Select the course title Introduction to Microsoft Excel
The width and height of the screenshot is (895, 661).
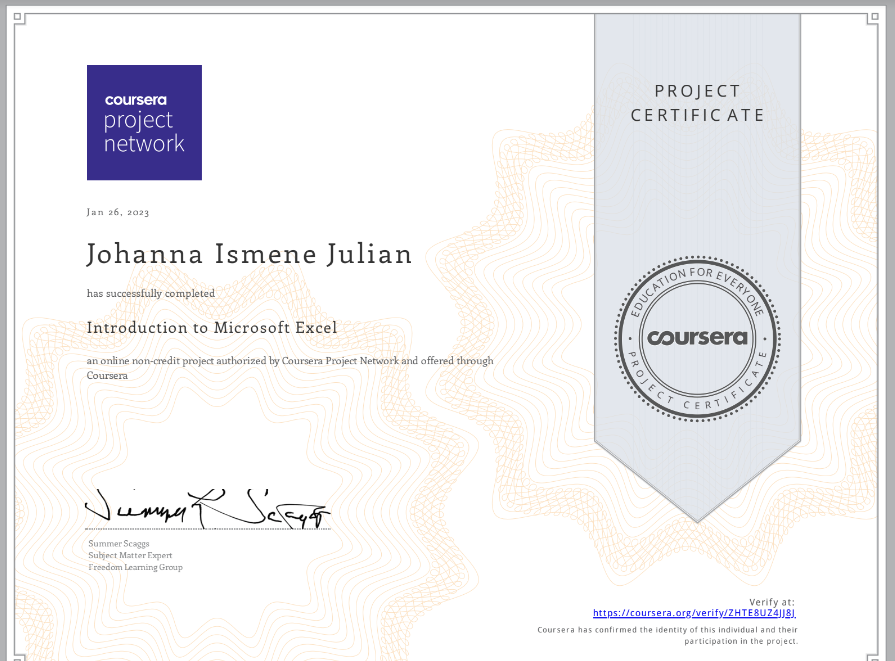pos(211,328)
